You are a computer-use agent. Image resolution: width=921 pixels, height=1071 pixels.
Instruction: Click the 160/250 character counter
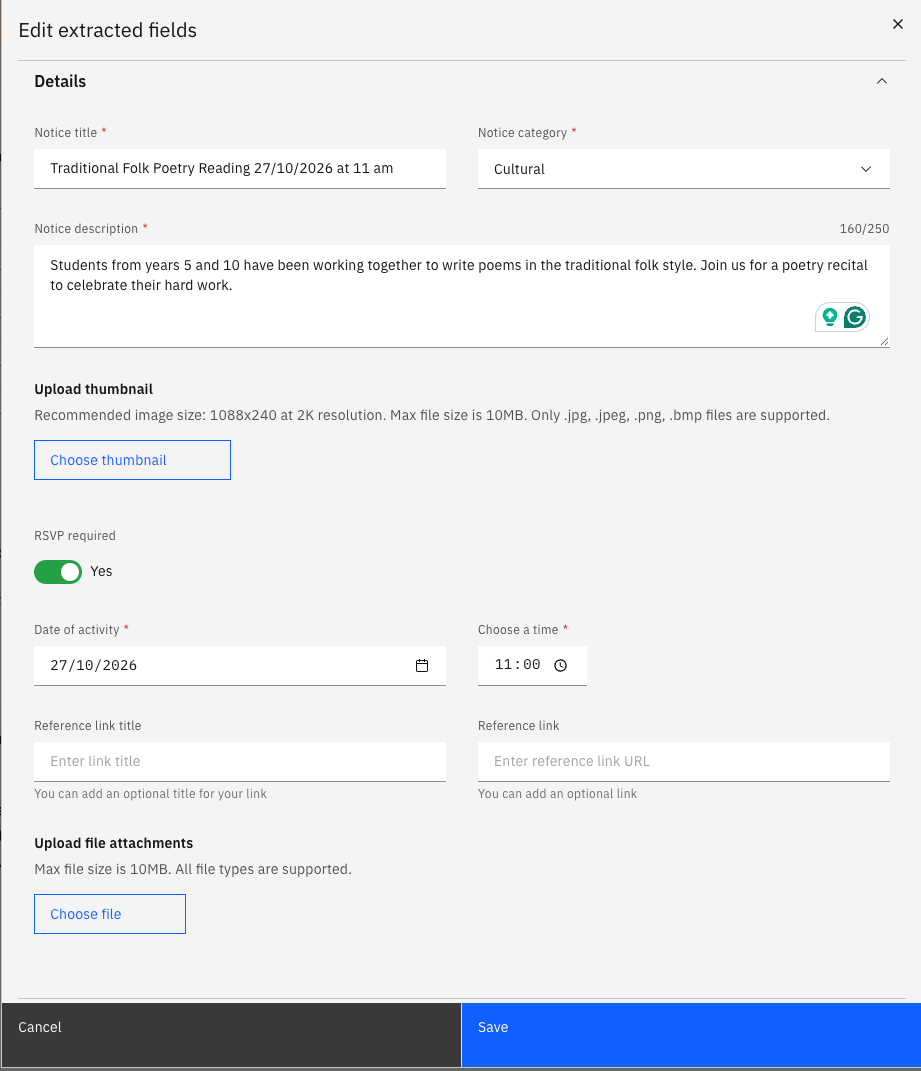(864, 229)
